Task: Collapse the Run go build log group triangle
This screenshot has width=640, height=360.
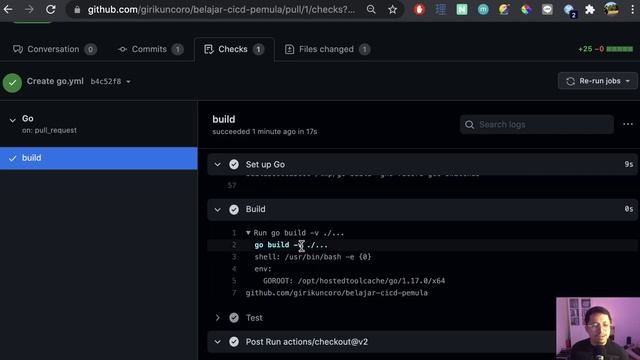Action: pyautogui.click(x=248, y=233)
